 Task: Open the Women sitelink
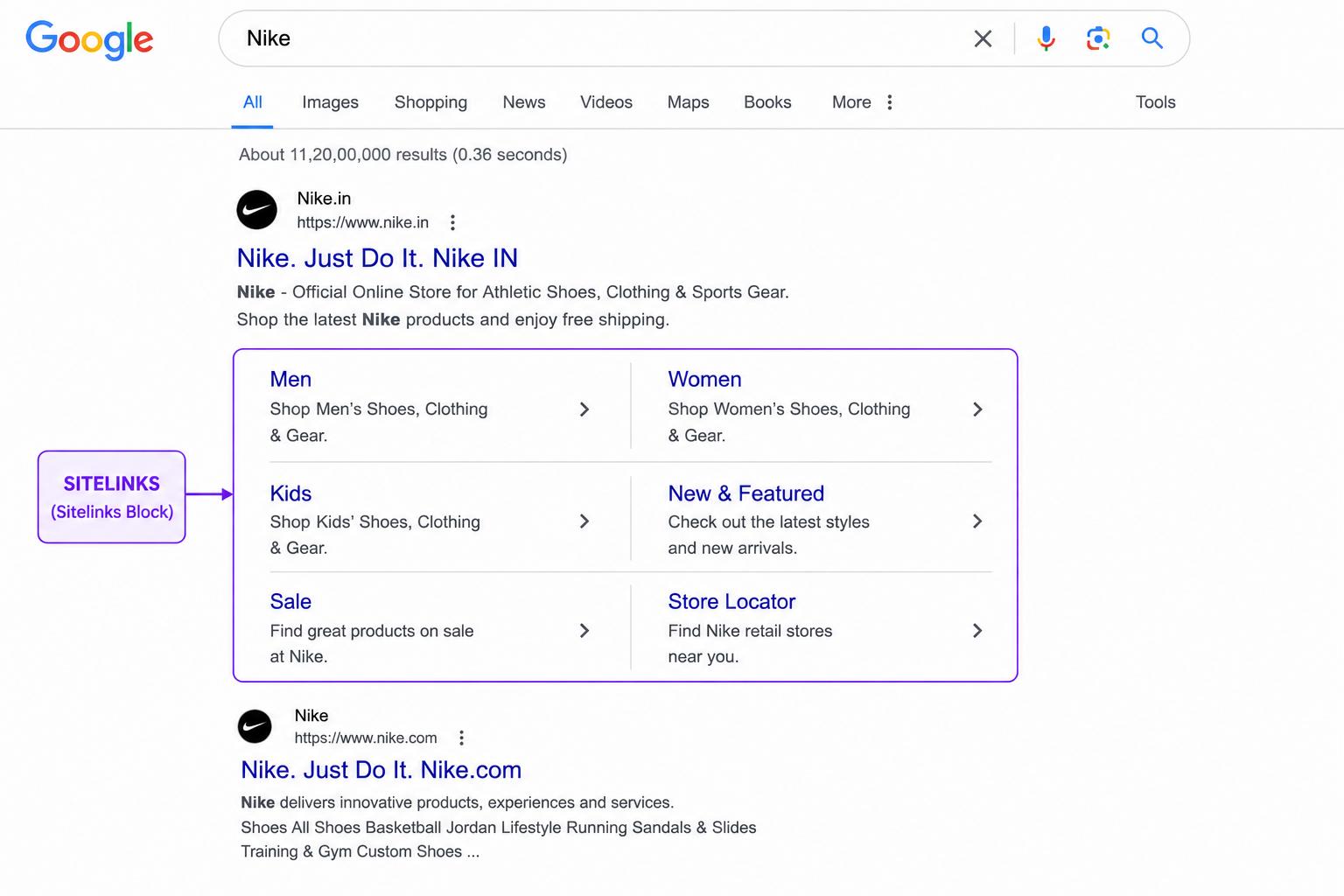[x=704, y=380]
